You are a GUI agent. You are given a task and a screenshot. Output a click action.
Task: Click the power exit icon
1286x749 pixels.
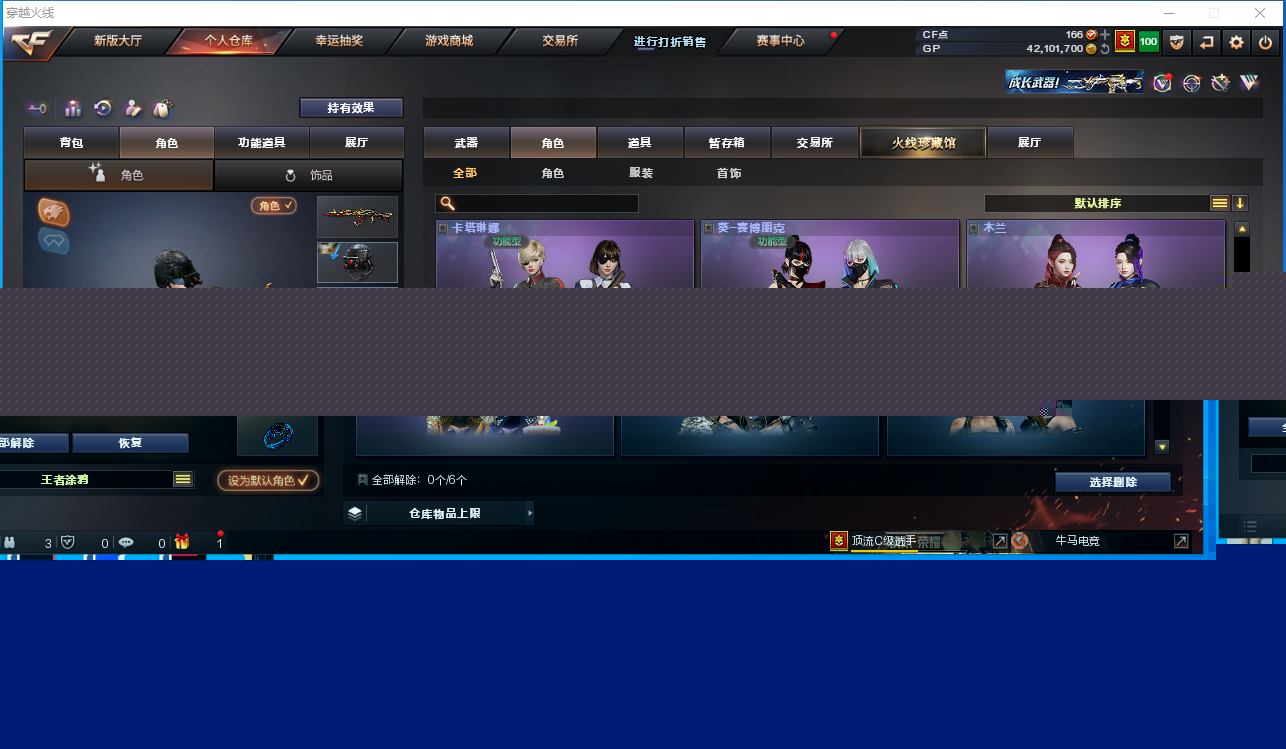pyautogui.click(x=1266, y=42)
